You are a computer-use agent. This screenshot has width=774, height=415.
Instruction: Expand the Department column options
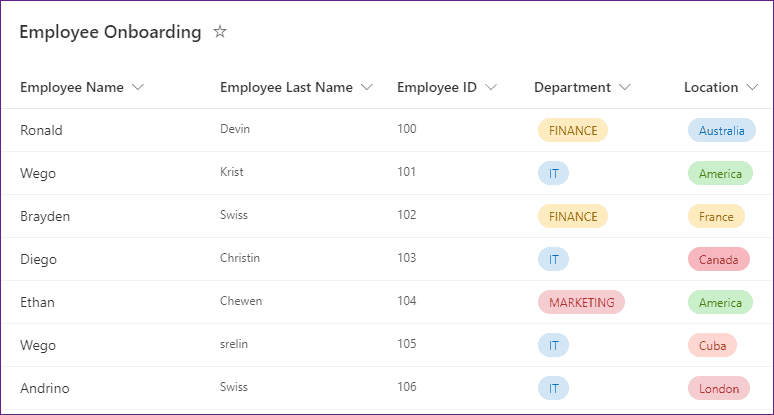point(625,88)
